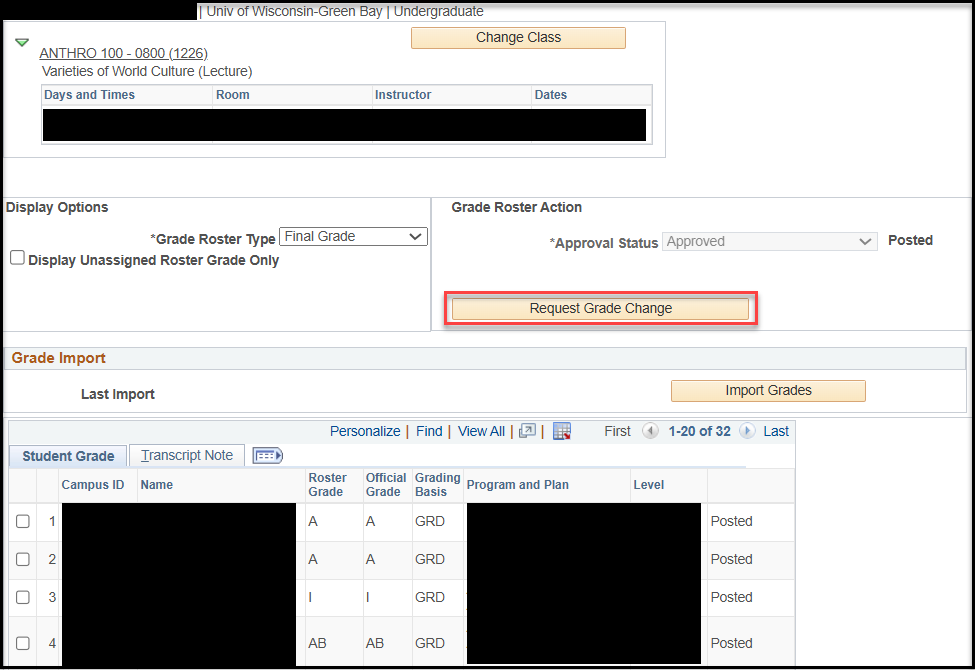
Task: Go to next page of roster rows
Action: (x=747, y=431)
